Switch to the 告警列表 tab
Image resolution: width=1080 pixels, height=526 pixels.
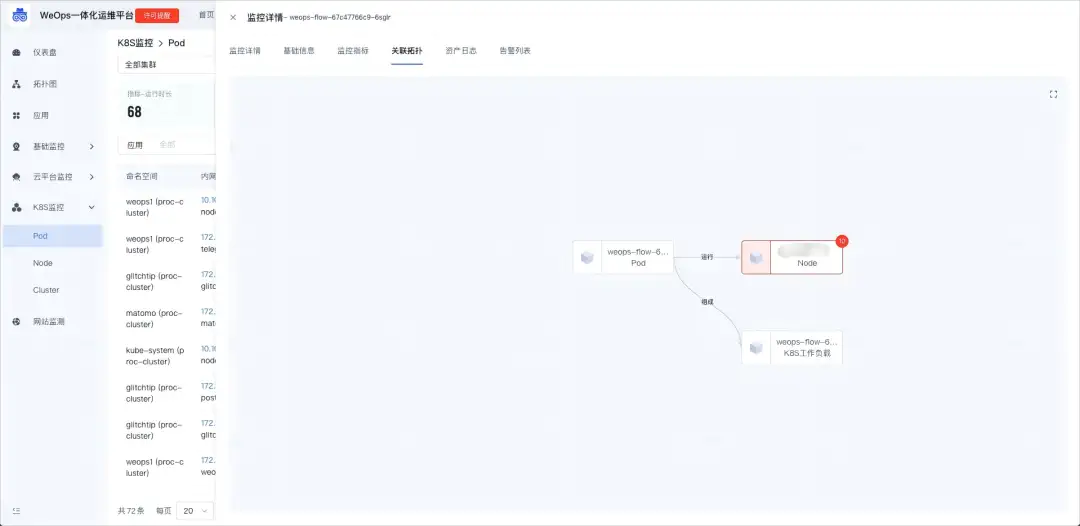[515, 51]
